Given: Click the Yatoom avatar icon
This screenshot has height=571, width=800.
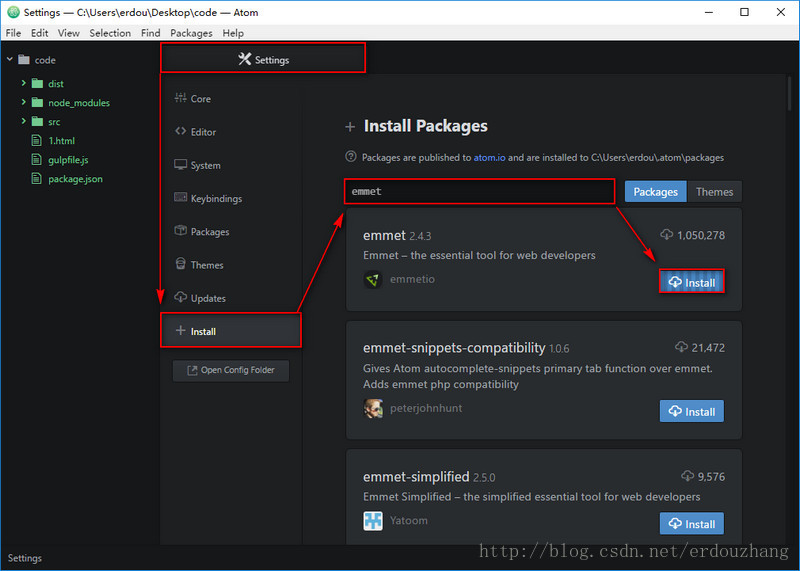Looking at the screenshot, I should point(373,521).
